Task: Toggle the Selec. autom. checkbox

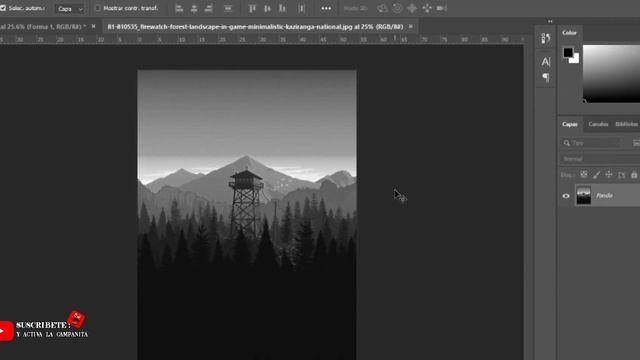Action: coord(3,8)
